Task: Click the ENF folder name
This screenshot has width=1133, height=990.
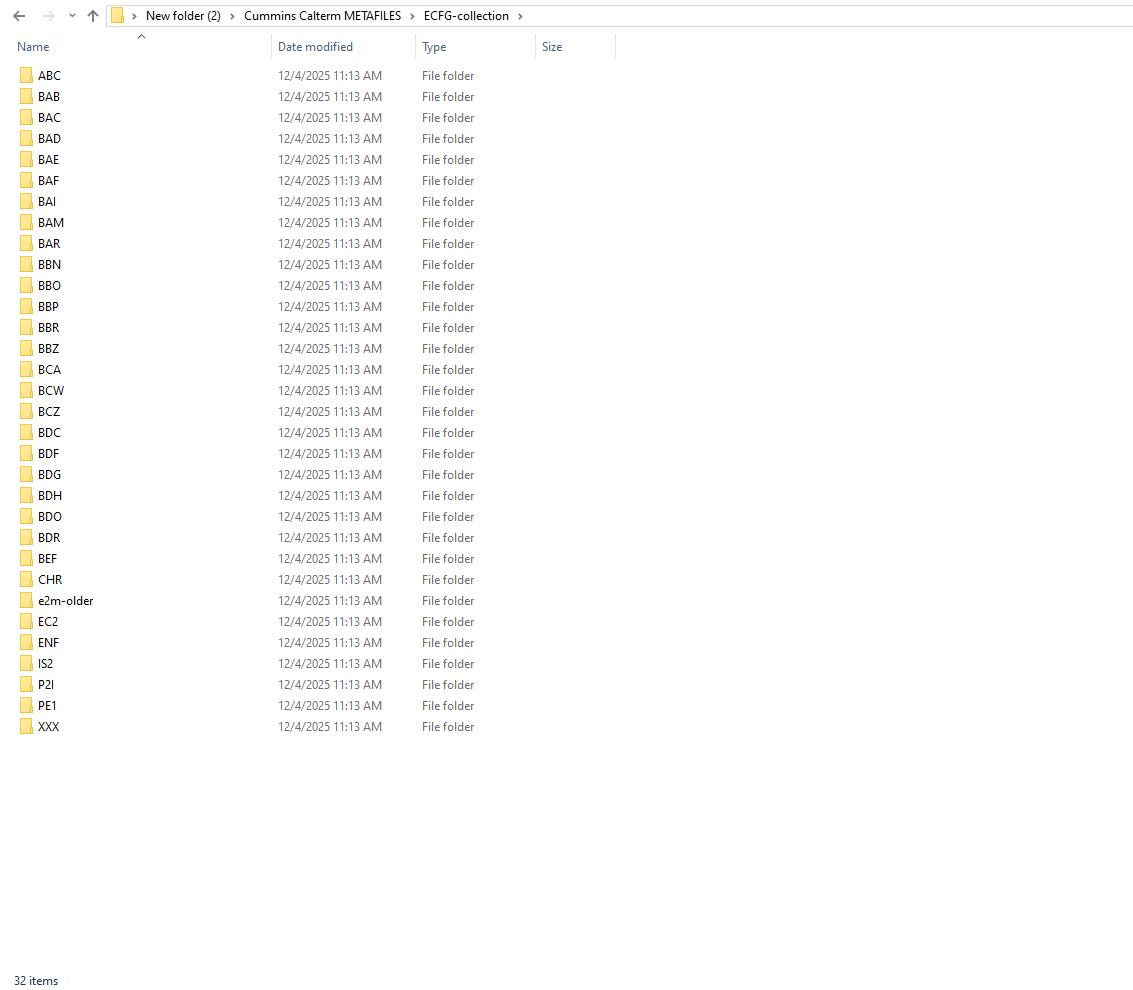Action: pos(48,642)
